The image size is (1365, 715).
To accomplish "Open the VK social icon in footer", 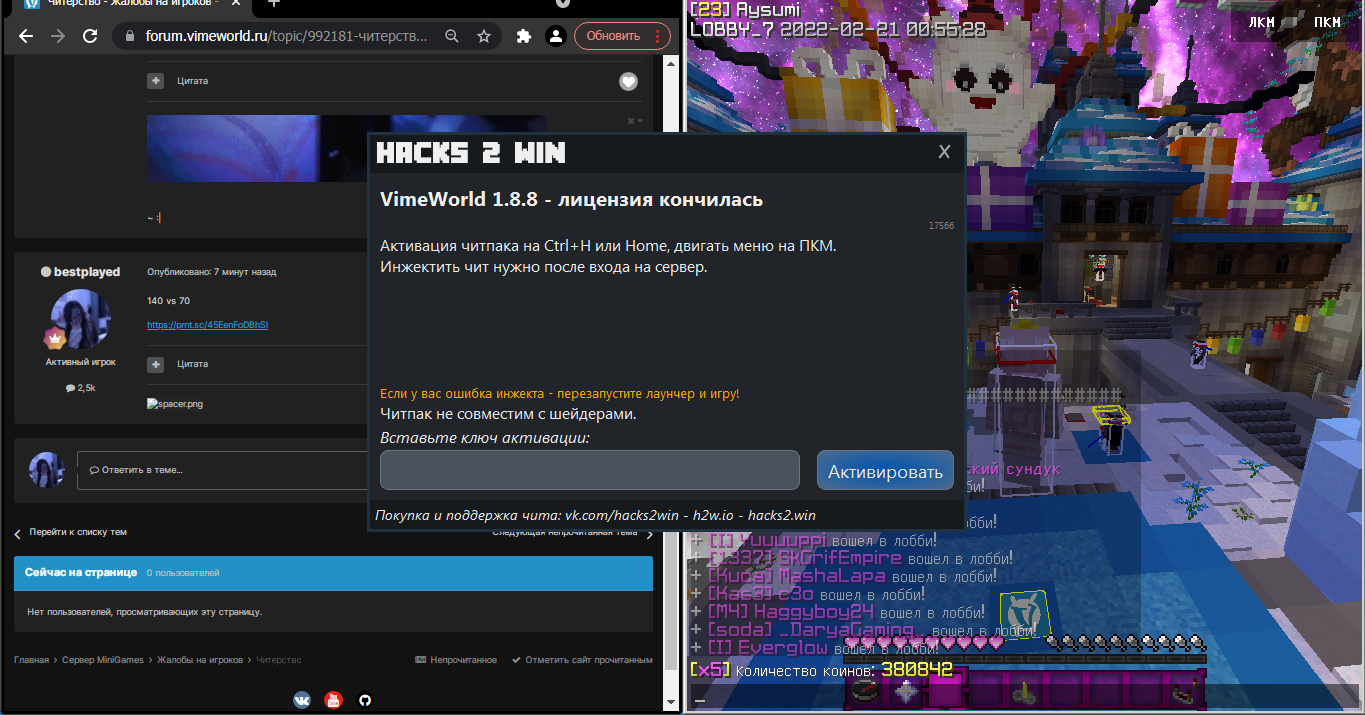I will coord(302,700).
